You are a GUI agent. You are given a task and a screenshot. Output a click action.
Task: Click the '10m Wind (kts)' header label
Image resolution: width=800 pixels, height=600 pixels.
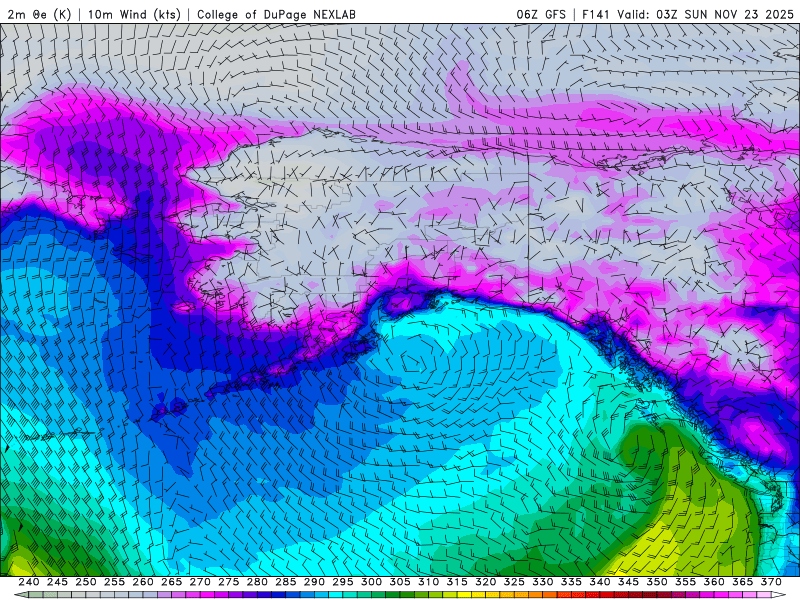click(134, 14)
